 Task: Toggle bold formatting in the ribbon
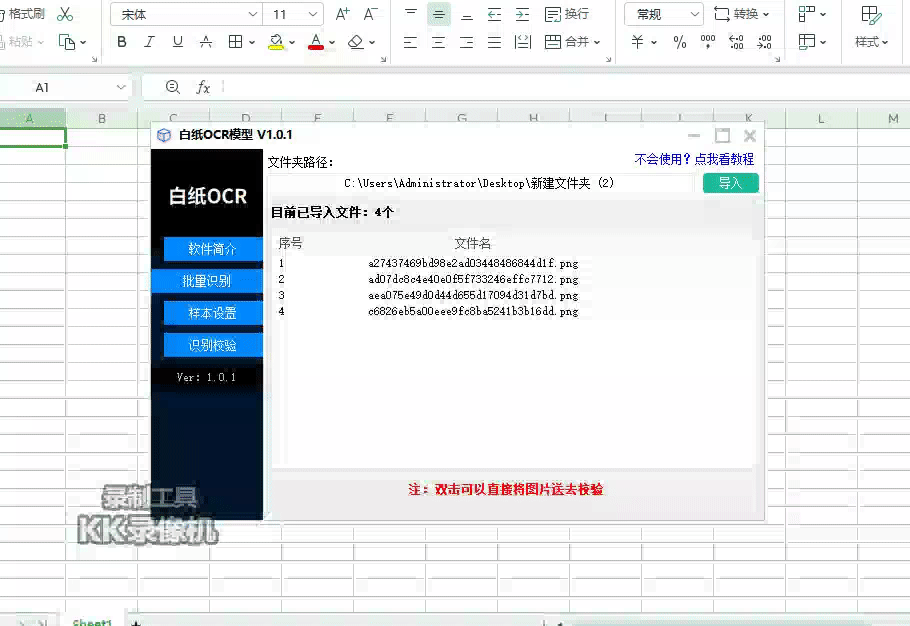[122, 42]
